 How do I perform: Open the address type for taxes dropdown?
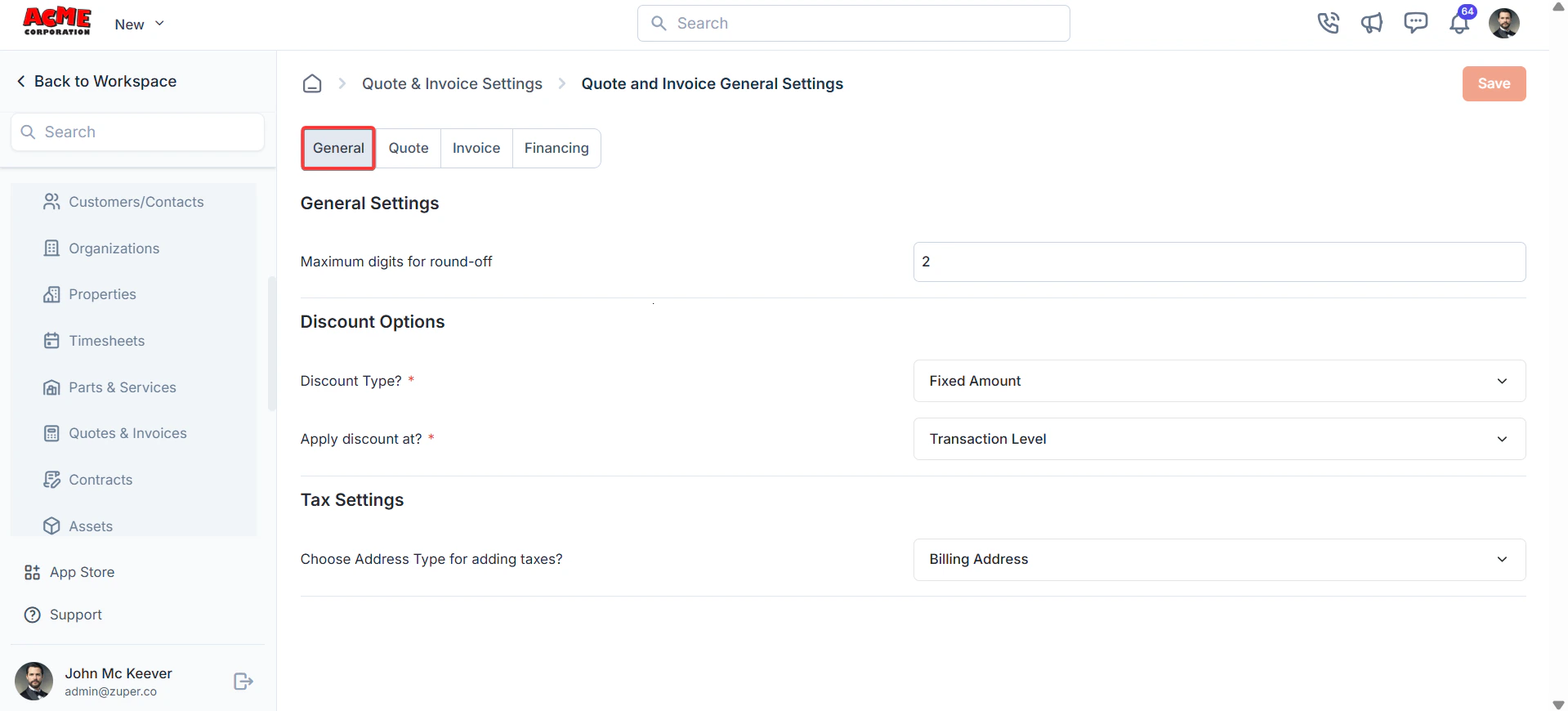pos(1219,560)
